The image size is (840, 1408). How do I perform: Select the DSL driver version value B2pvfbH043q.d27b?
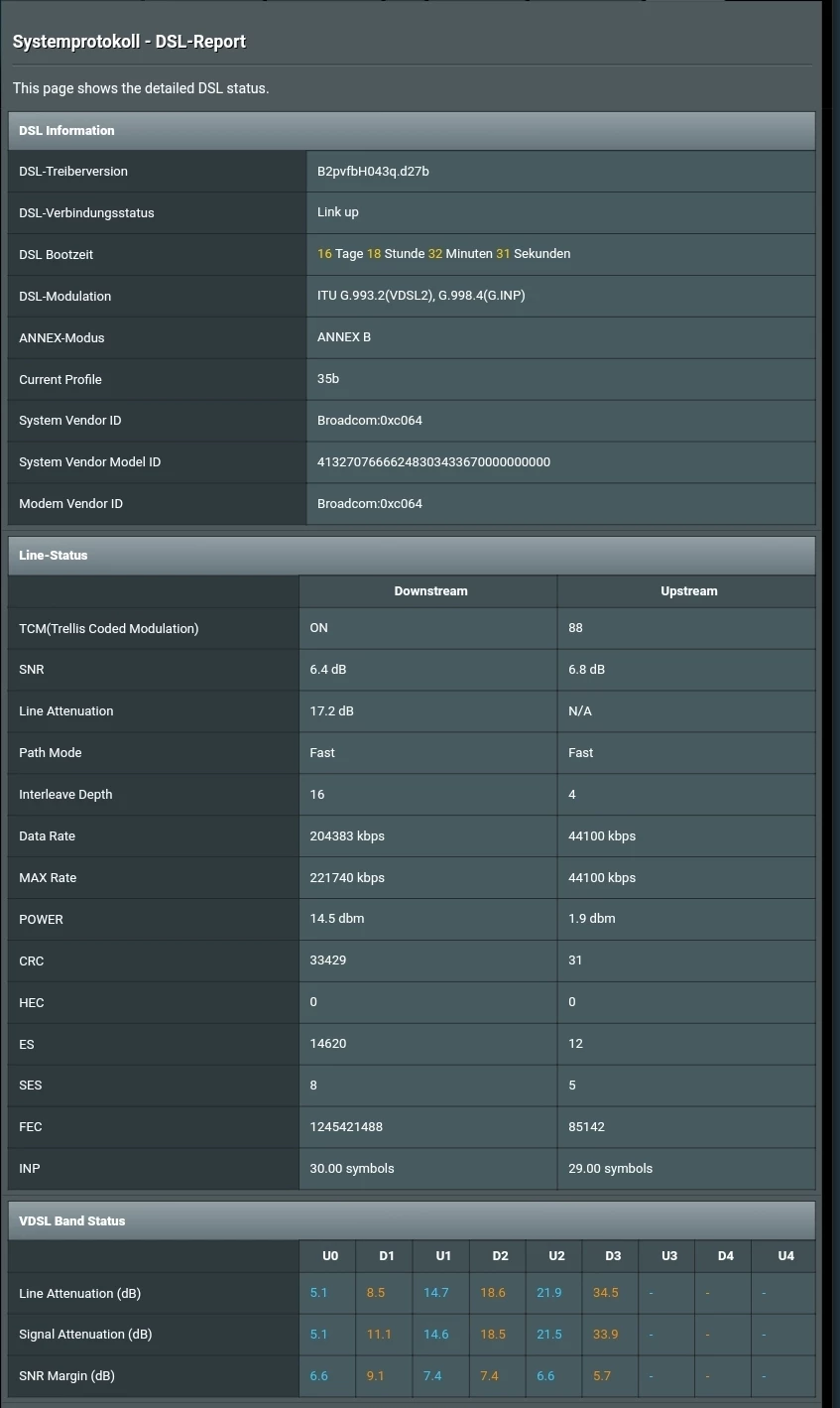[x=373, y=171]
